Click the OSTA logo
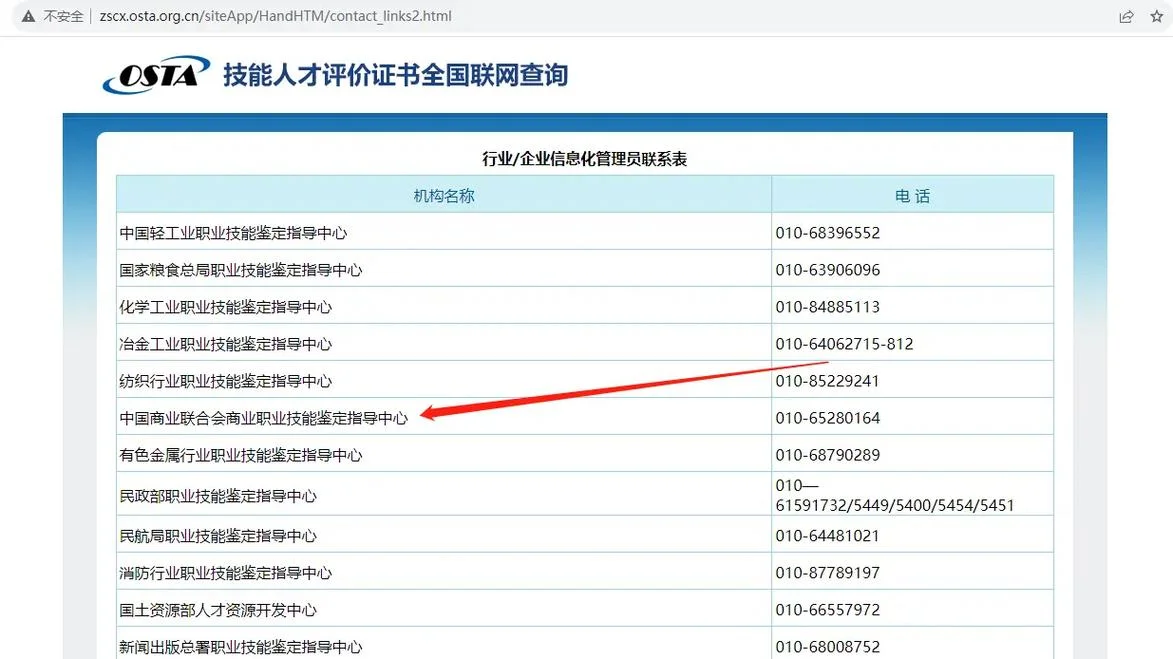 pyautogui.click(x=156, y=75)
